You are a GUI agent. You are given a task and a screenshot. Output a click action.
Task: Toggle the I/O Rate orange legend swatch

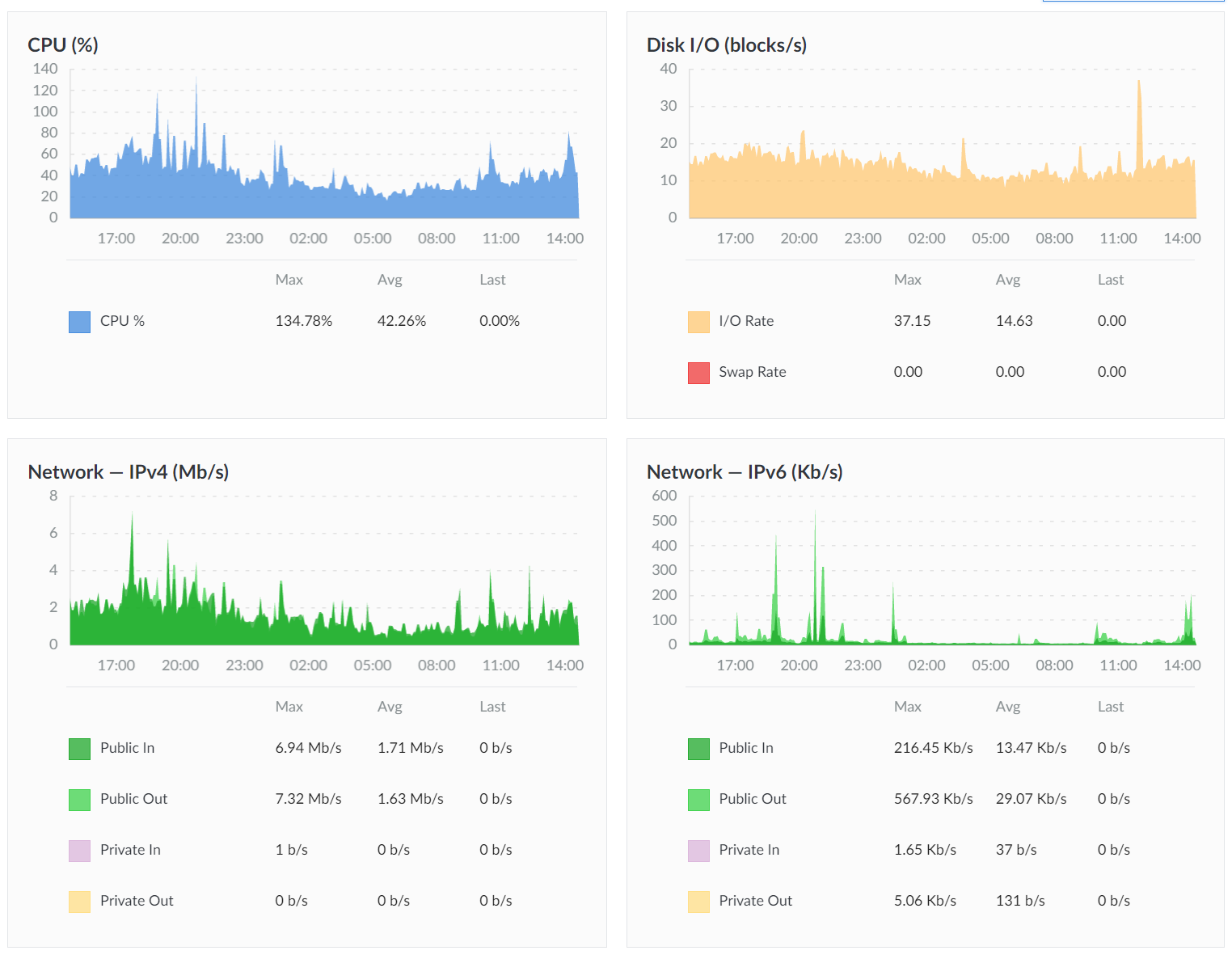pos(698,322)
